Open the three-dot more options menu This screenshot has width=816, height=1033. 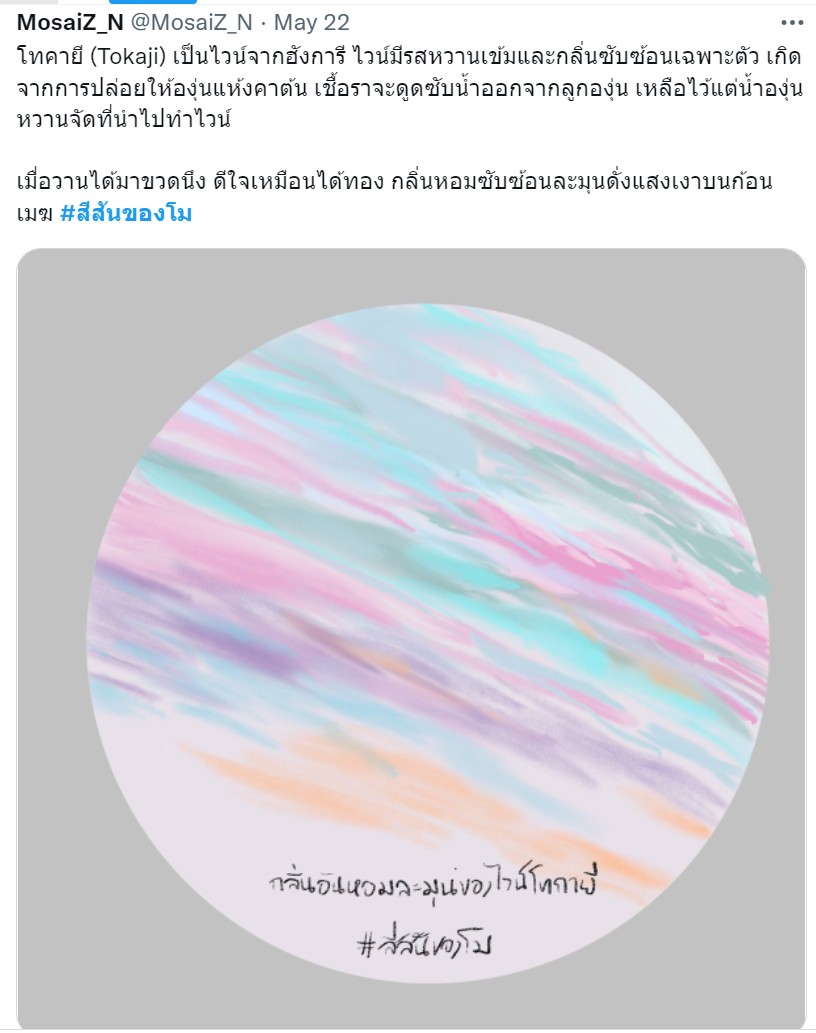pos(792,22)
